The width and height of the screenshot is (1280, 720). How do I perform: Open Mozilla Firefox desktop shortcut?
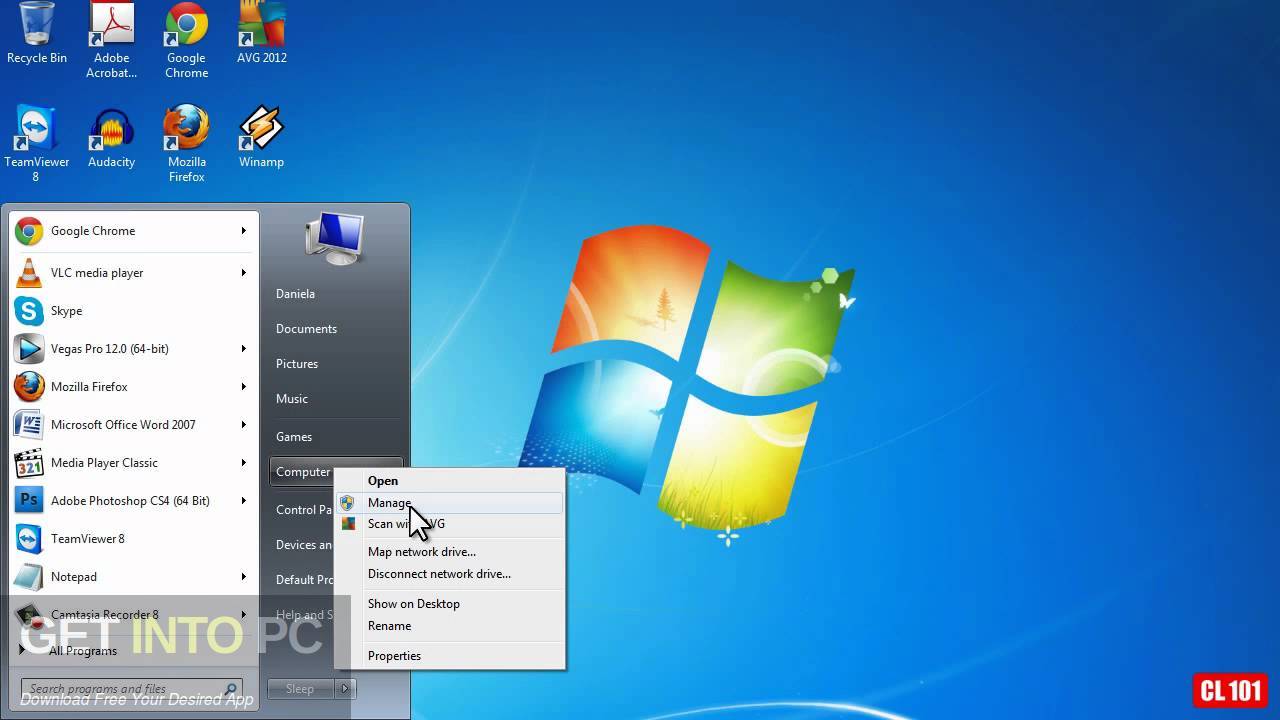[186, 144]
